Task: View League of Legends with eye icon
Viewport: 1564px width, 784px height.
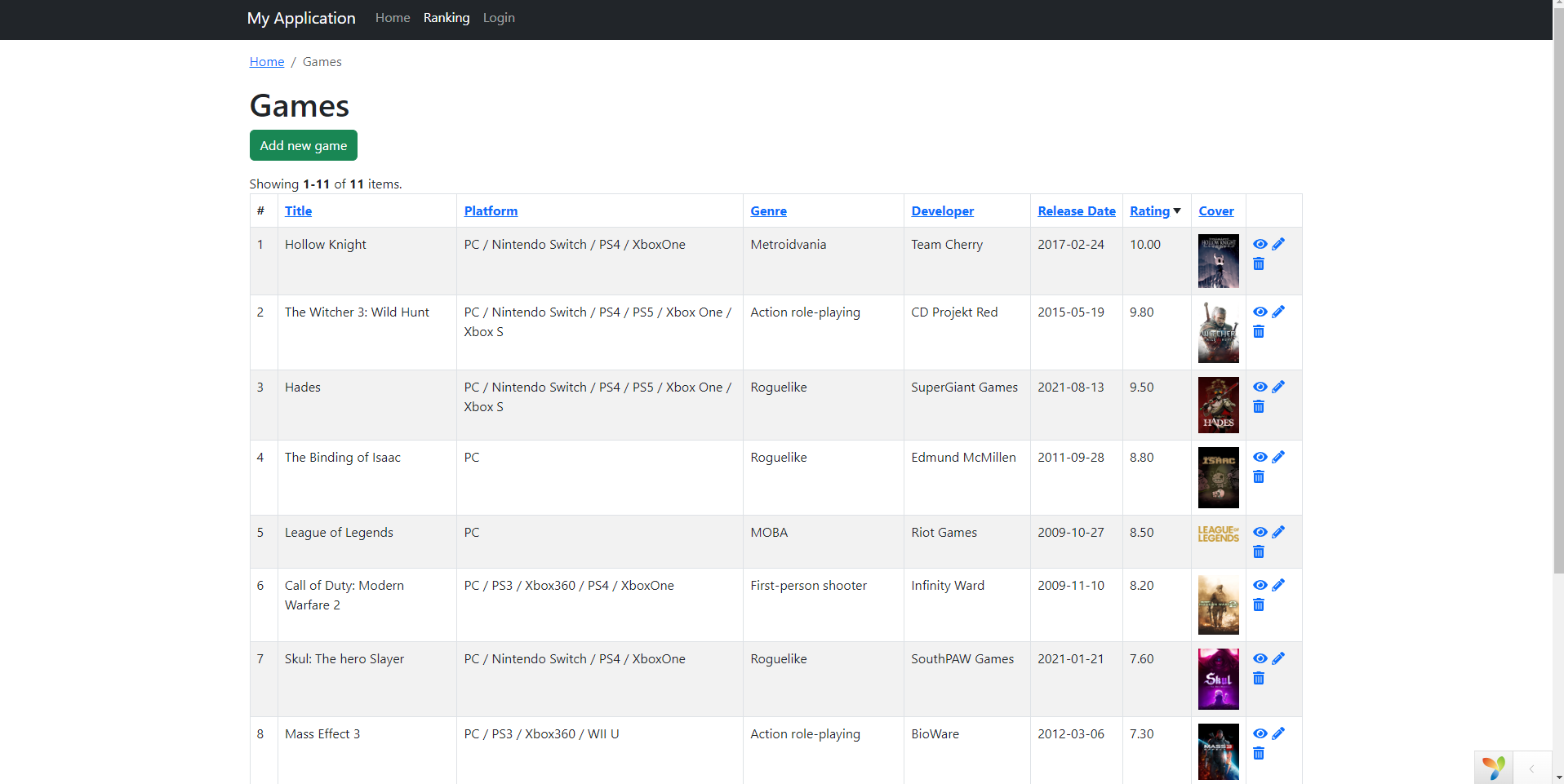Action: click(x=1260, y=532)
